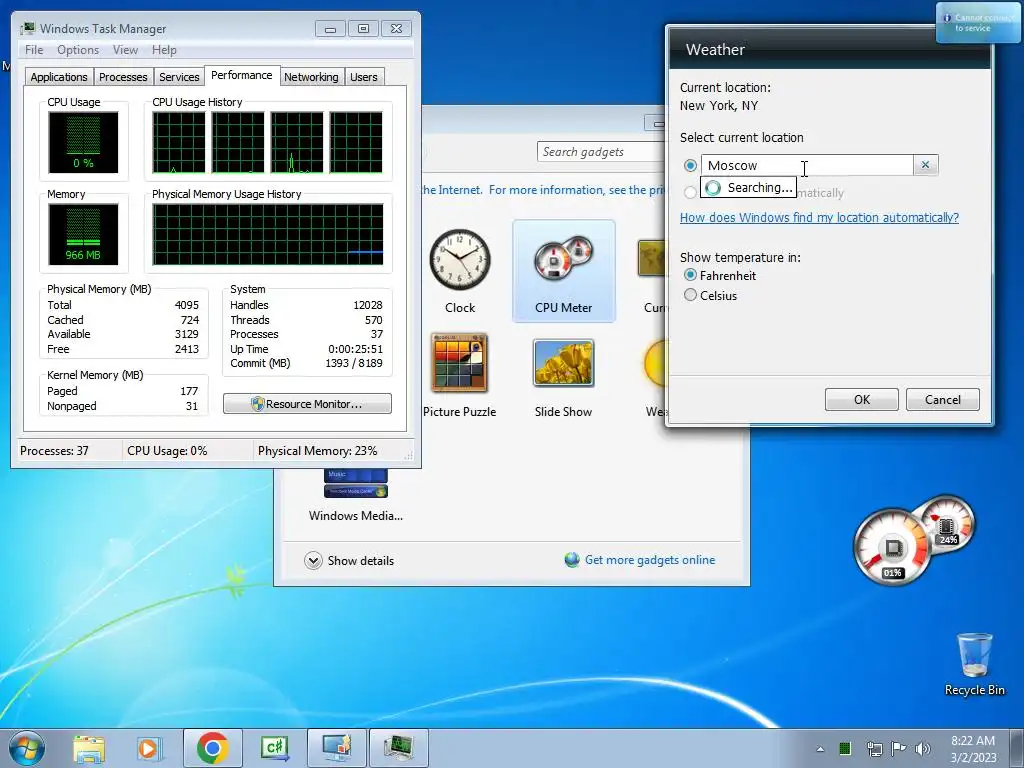Switch to the Networking tab
Viewport: 1024px width, 768px height.
tap(311, 77)
